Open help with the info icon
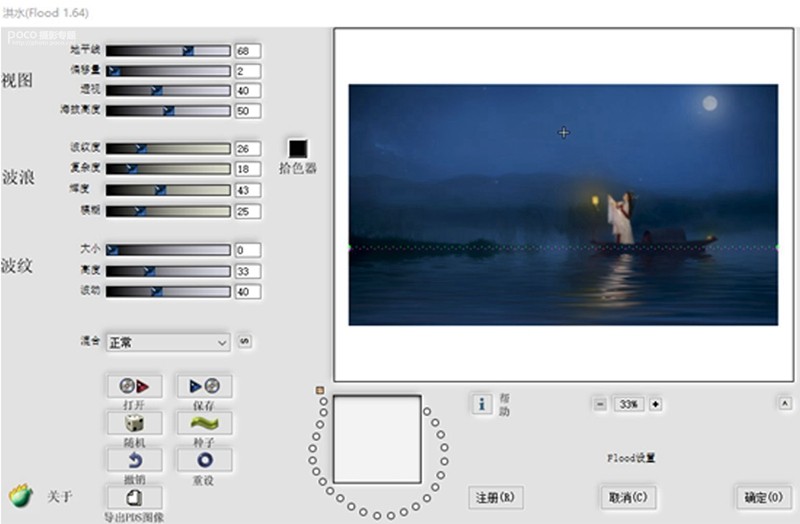800x524 pixels. click(x=482, y=404)
